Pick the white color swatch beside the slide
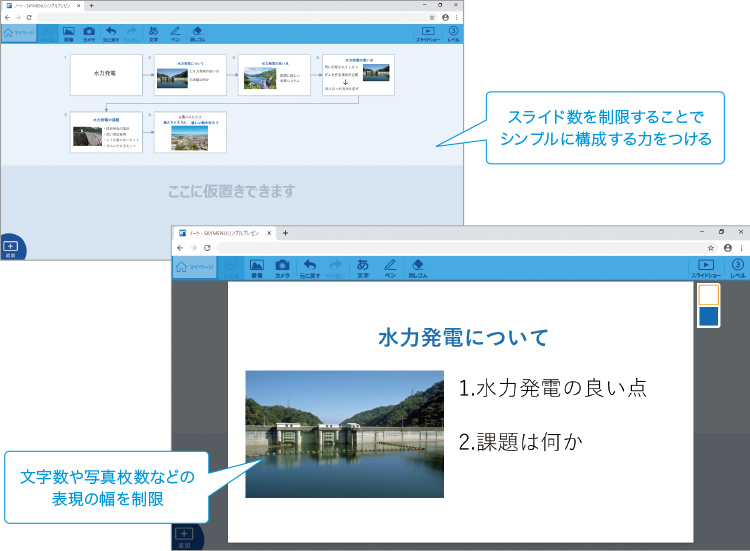The height and width of the screenshot is (551, 750). point(708,295)
